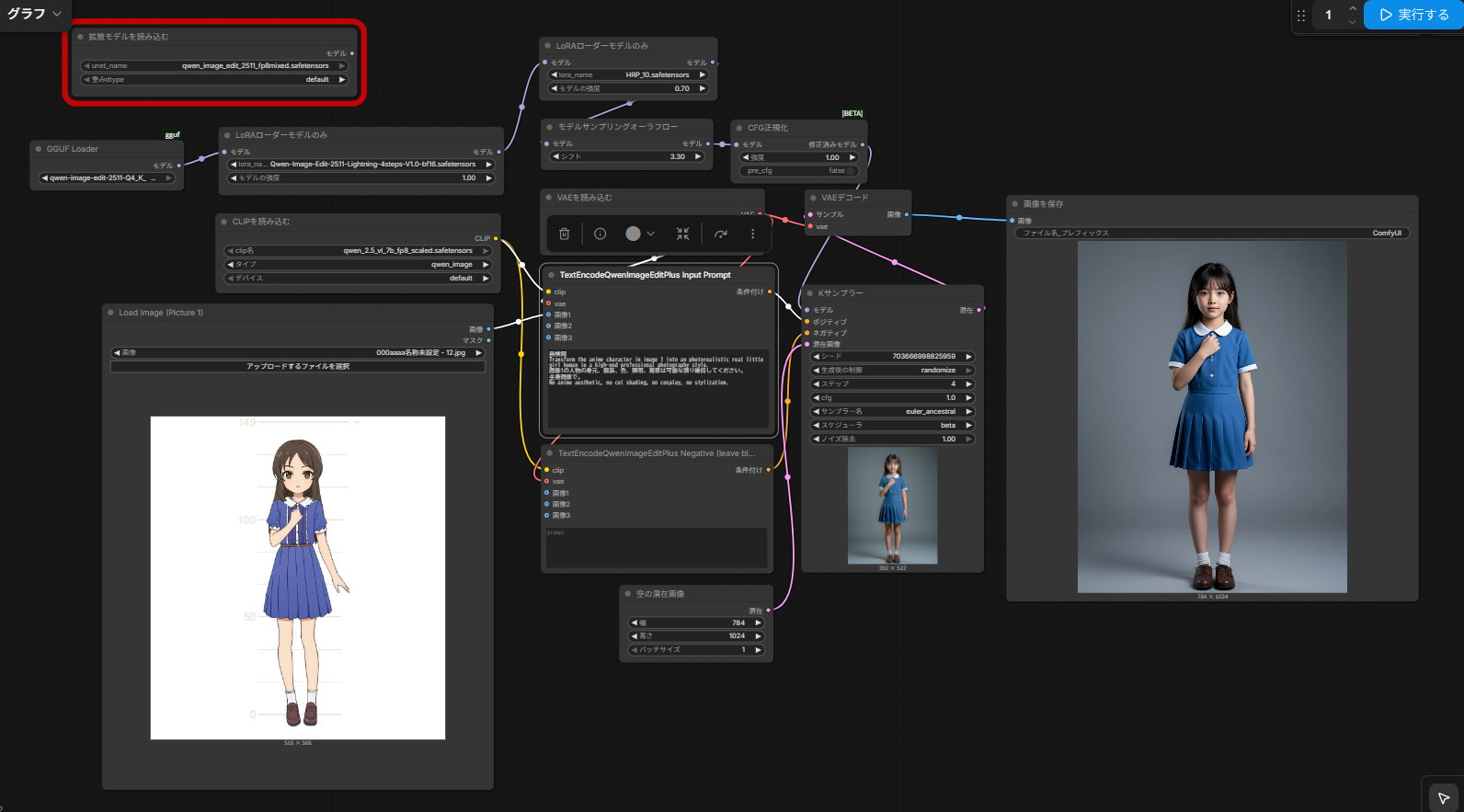Open the node color picker circle
1464x812 pixels.
(634, 234)
